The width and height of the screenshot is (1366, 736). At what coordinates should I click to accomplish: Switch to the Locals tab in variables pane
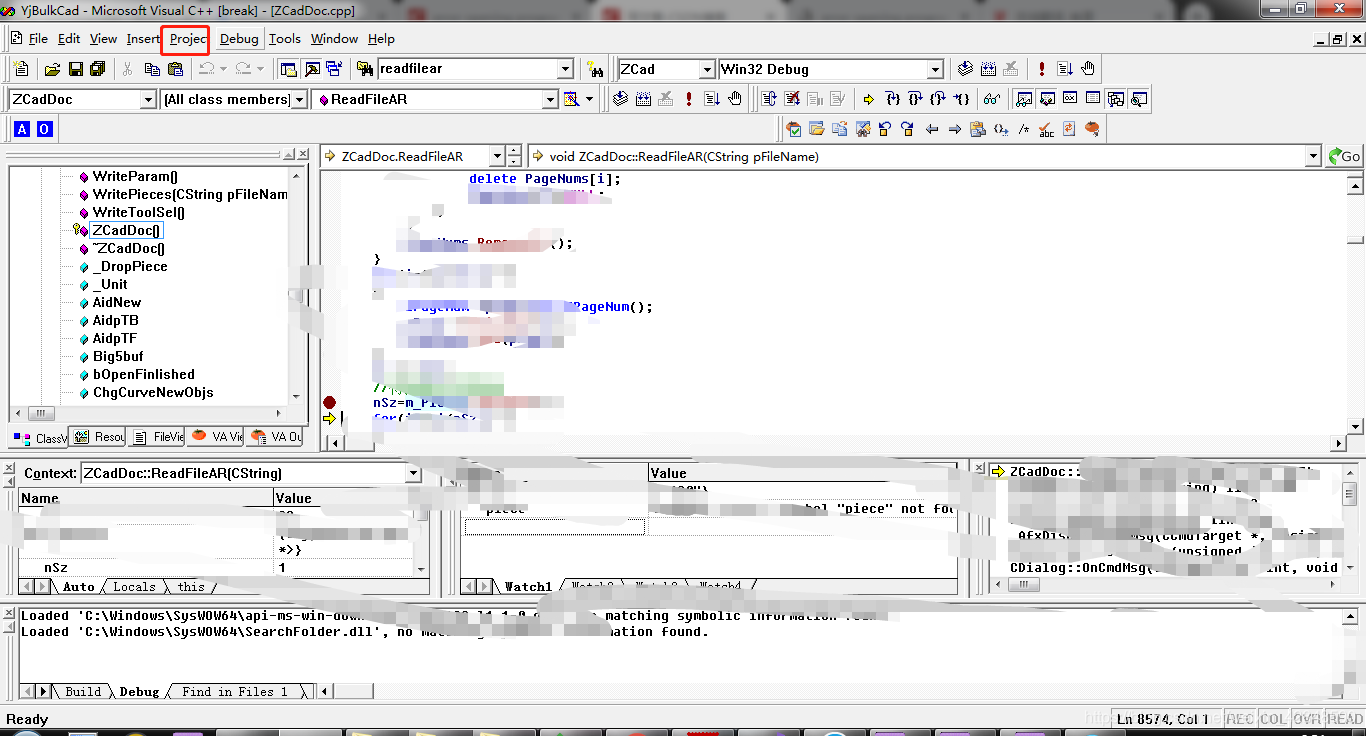coord(134,587)
